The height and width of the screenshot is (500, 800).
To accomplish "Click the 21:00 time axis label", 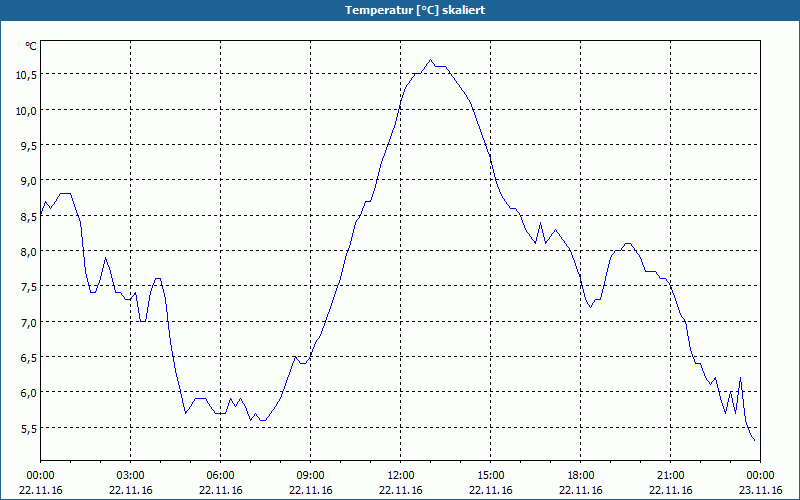I will coord(670,476).
